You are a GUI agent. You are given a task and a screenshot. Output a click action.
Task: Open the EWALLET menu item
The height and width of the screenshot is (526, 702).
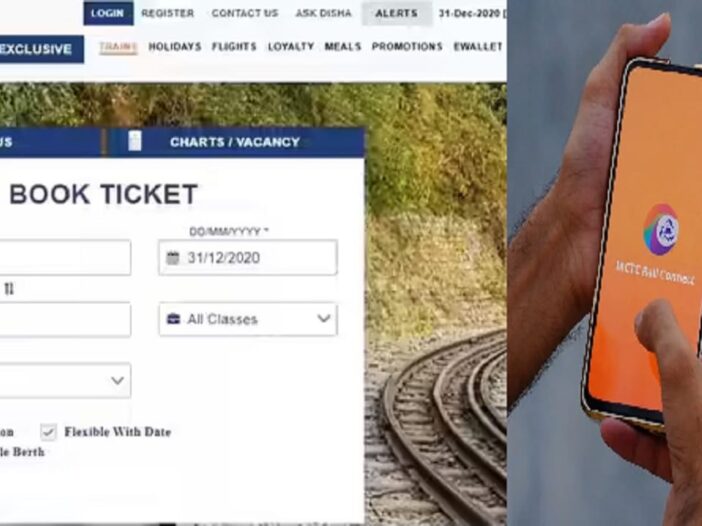coord(478,47)
